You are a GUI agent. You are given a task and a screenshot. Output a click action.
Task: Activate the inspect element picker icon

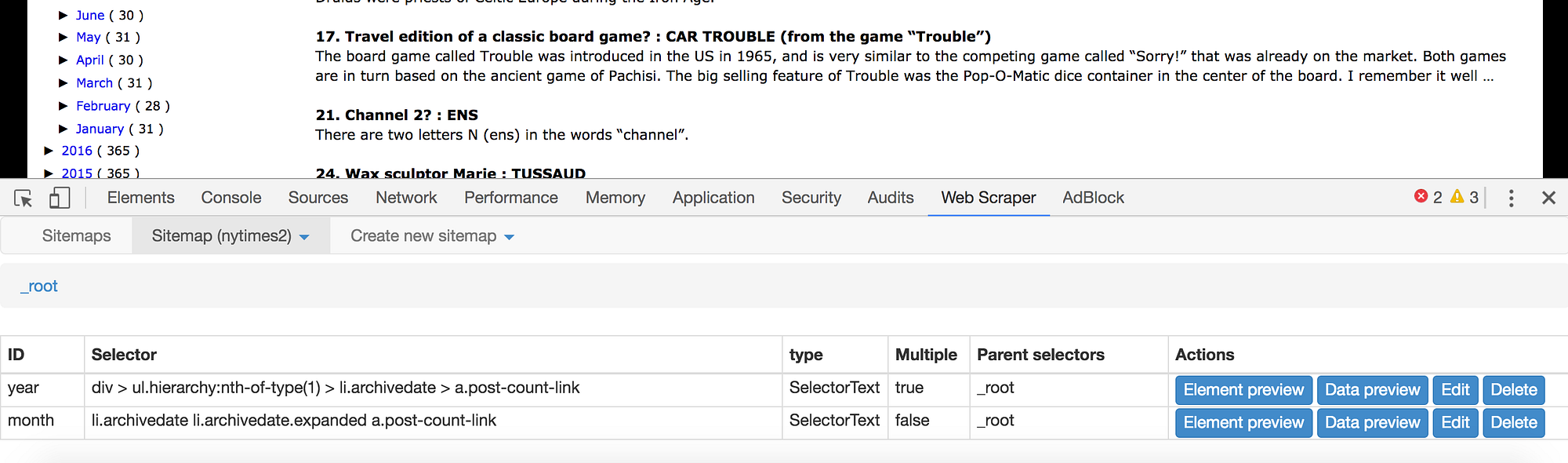tap(24, 199)
